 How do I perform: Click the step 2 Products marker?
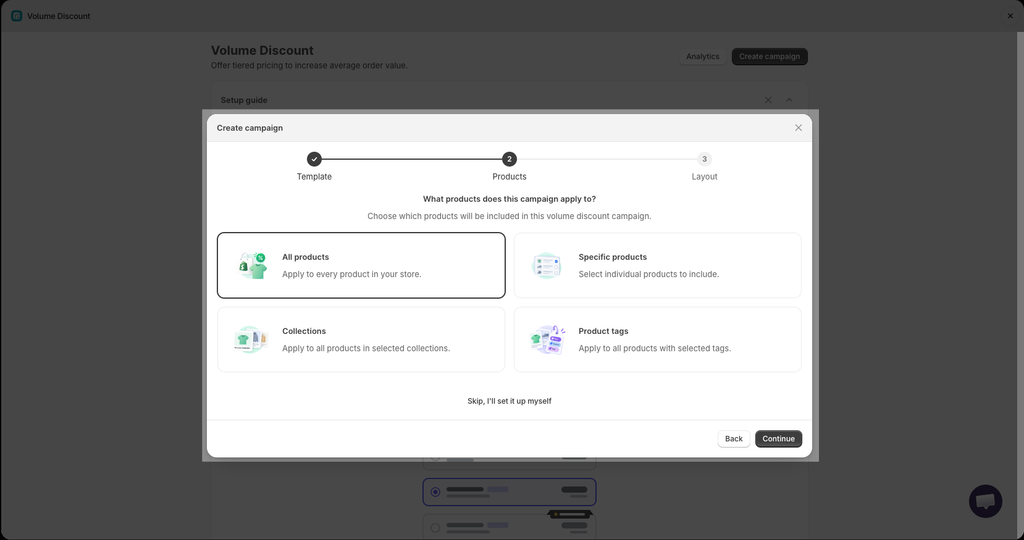[x=509, y=159]
